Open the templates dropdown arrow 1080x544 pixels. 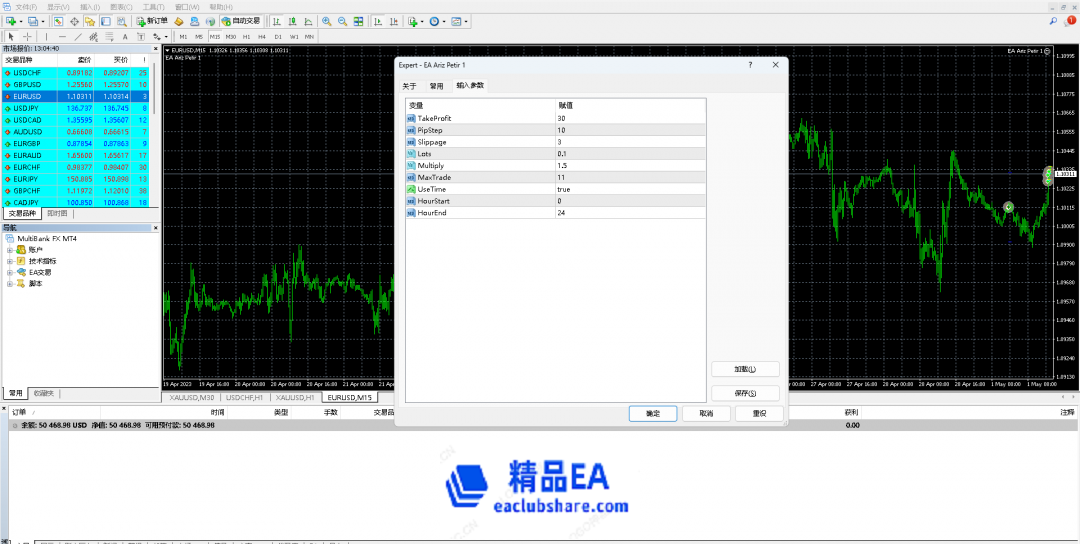466,21
